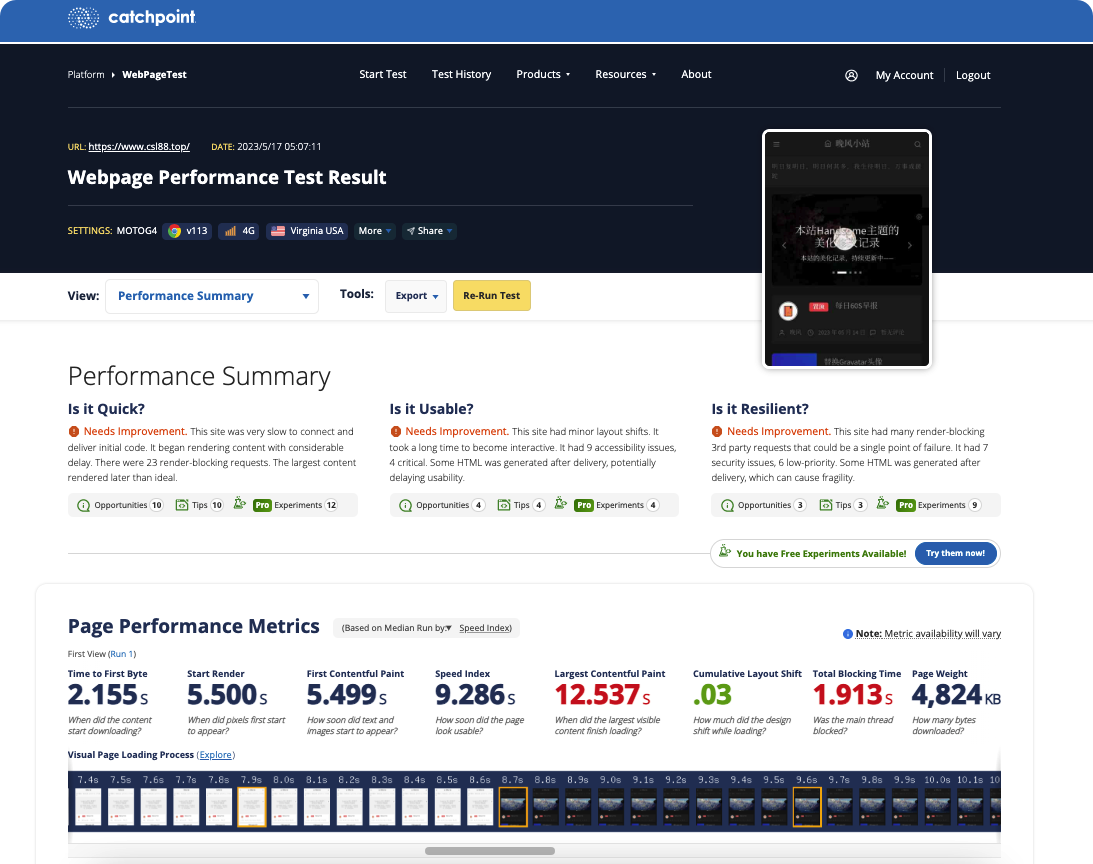Expand the Performance Summary view dropdown
This screenshot has width=1093, height=864.
point(212,296)
